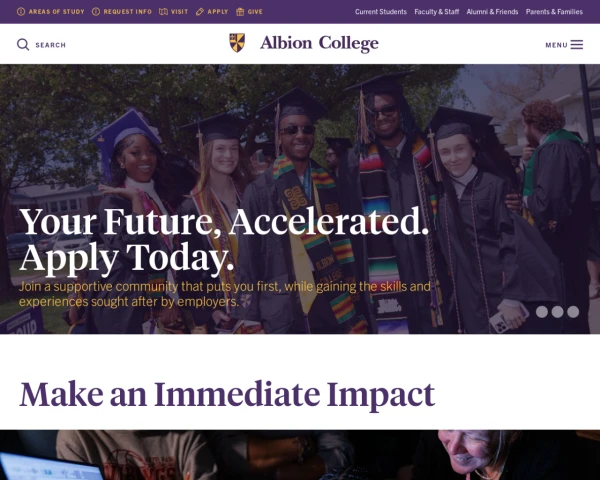Open the Faculty & Staff link
This screenshot has height=480, width=600.
437,12
